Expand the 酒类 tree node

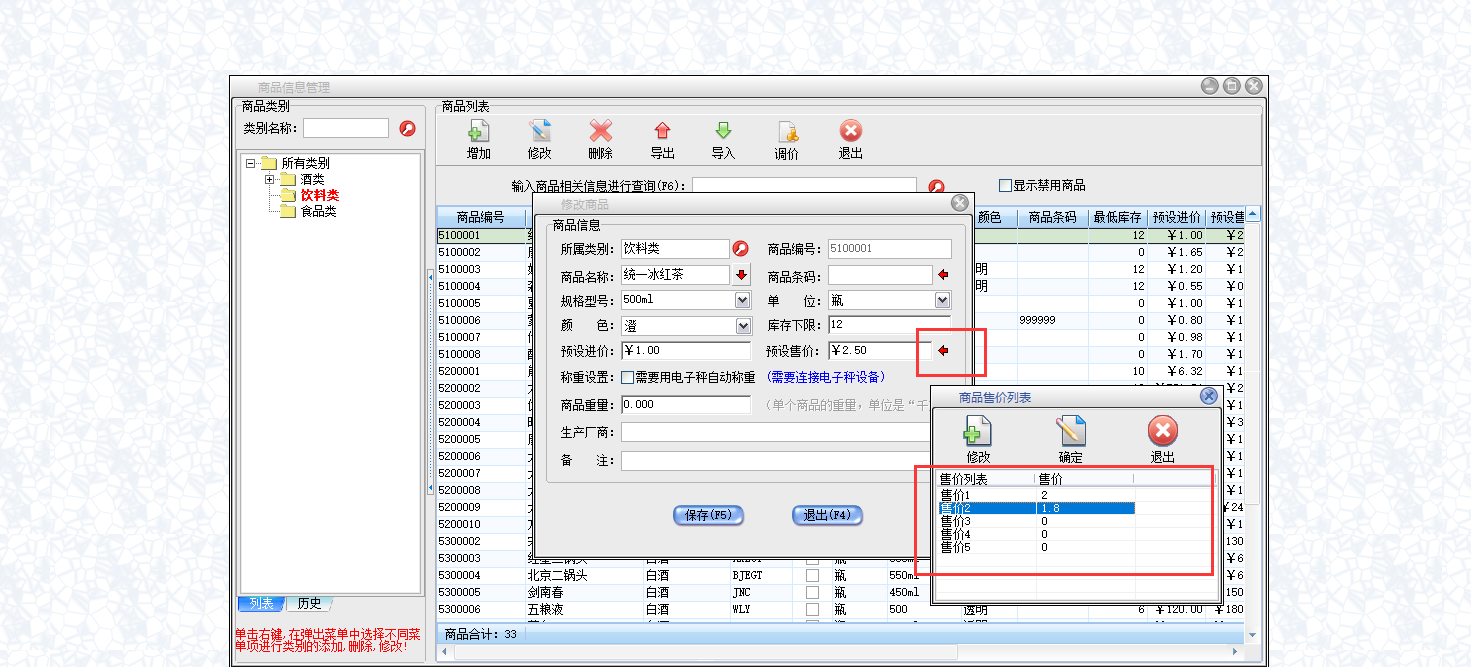[x=270, y=180]
